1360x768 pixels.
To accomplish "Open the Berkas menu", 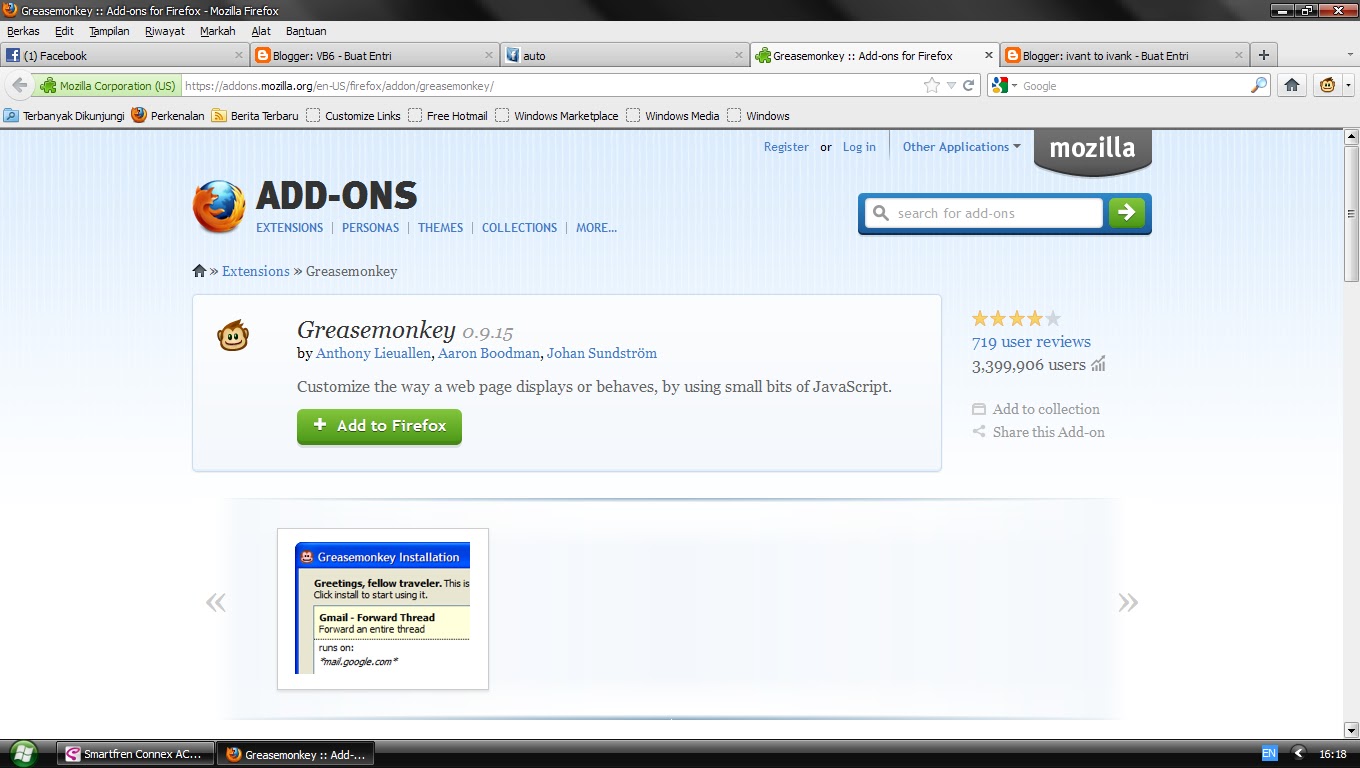I will [23, 31].
